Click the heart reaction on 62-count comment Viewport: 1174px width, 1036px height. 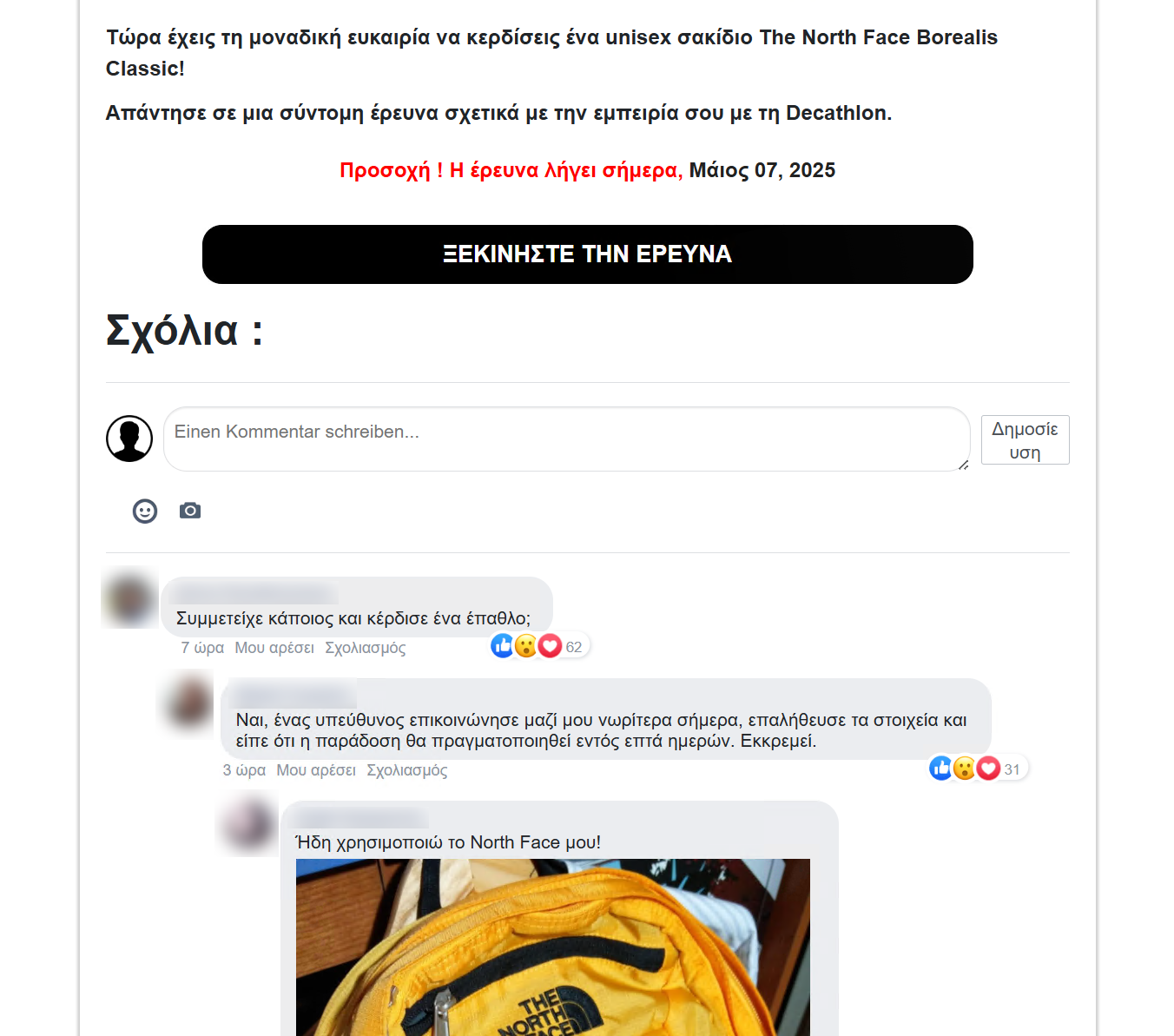550,646
